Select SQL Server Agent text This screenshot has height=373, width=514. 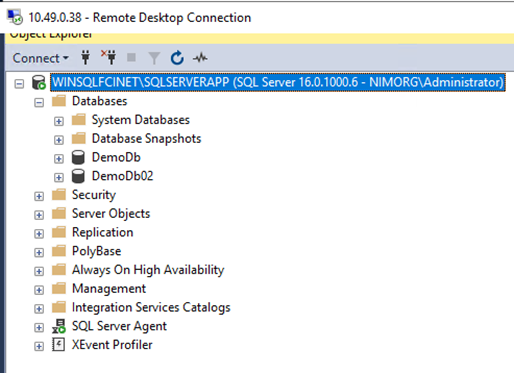pyautogui.click(x=119, y=326)
